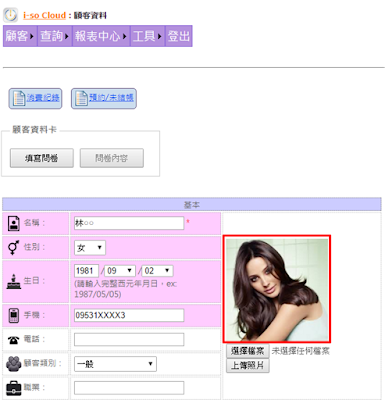Click the 基本 section header
Image resolution: width=385 pixels, height=400 pixels.
[x=192, y=204]
